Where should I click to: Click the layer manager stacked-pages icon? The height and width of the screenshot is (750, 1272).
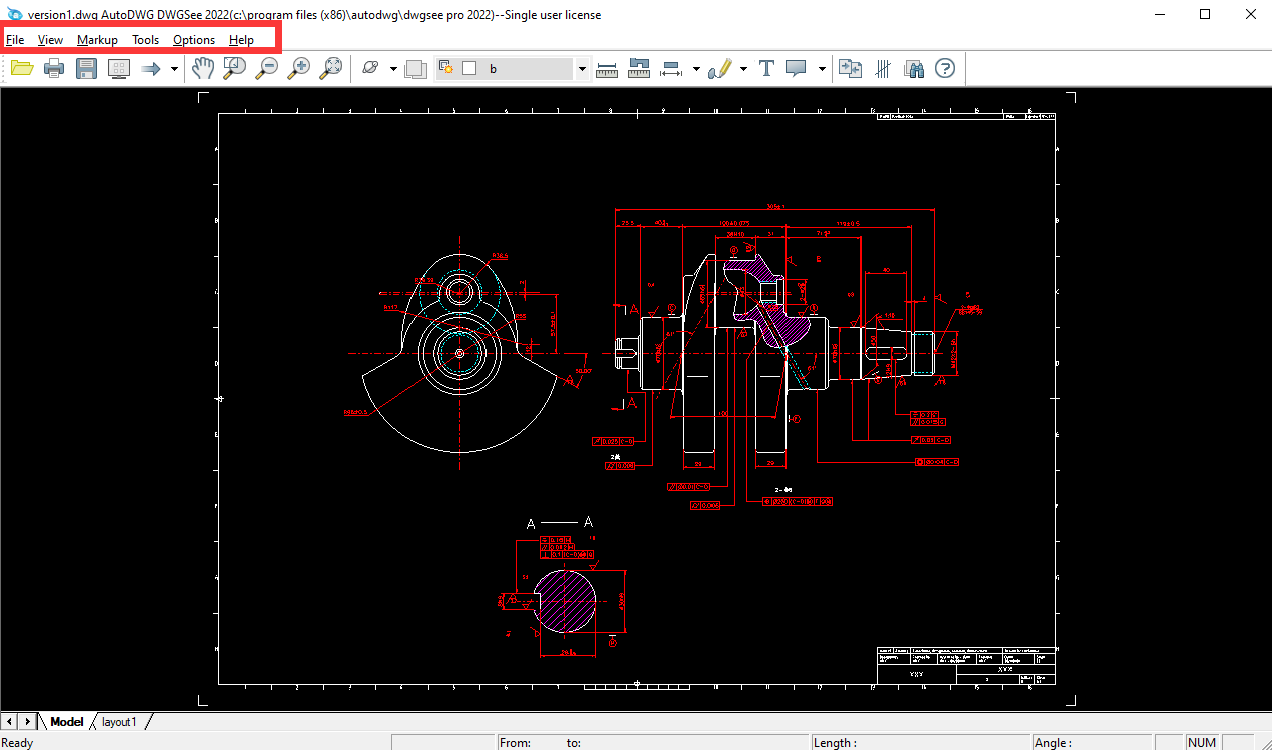click(x=415, y=69)
